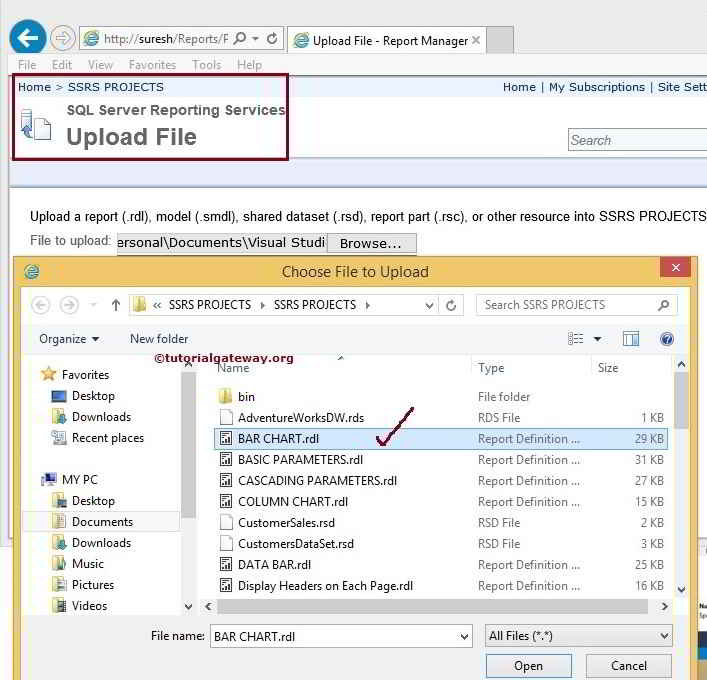Open the All Files type filter dropdown
Viewport: 707px width, 680px height.
pyautogui.click(x=664, y=636)
